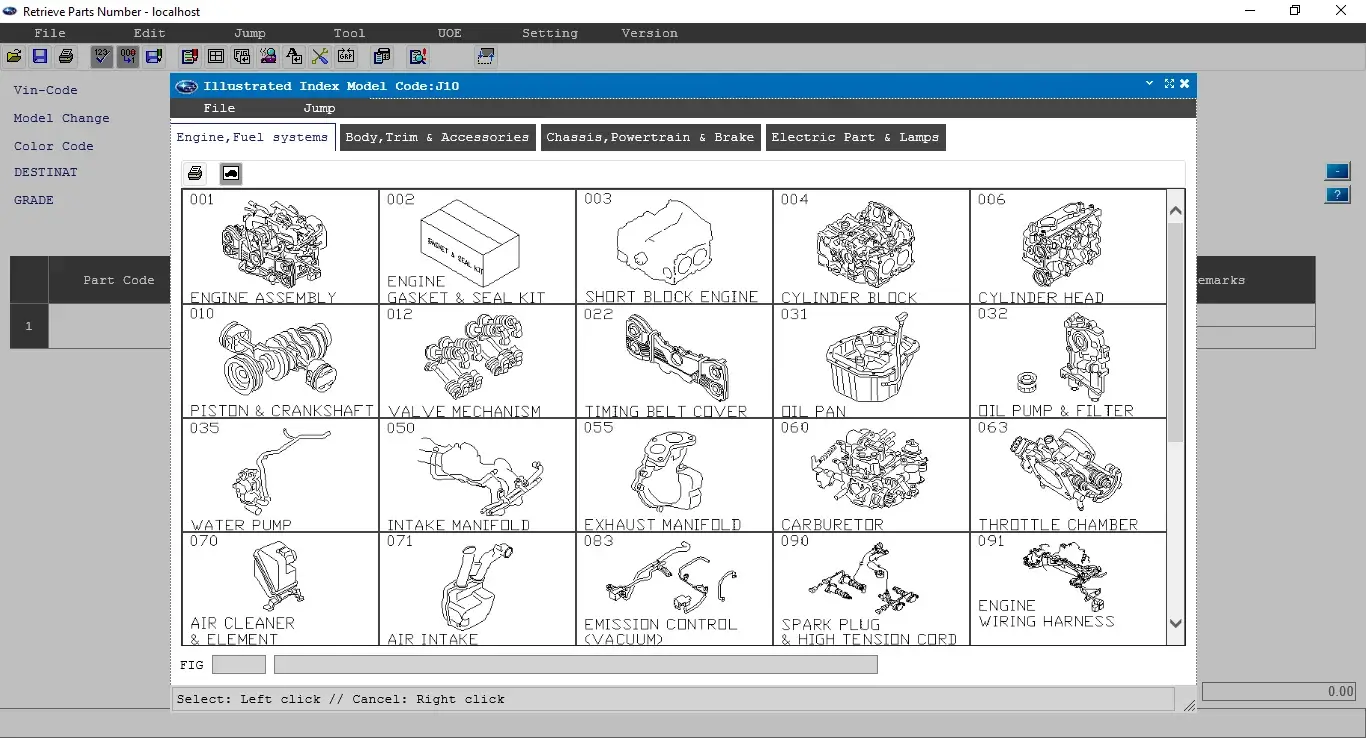Image resolution: width=1366 pixels, height=738 pixels.
Task: Toggle the 000-to-1 numbering toolbar button
Action: point(128,57)
